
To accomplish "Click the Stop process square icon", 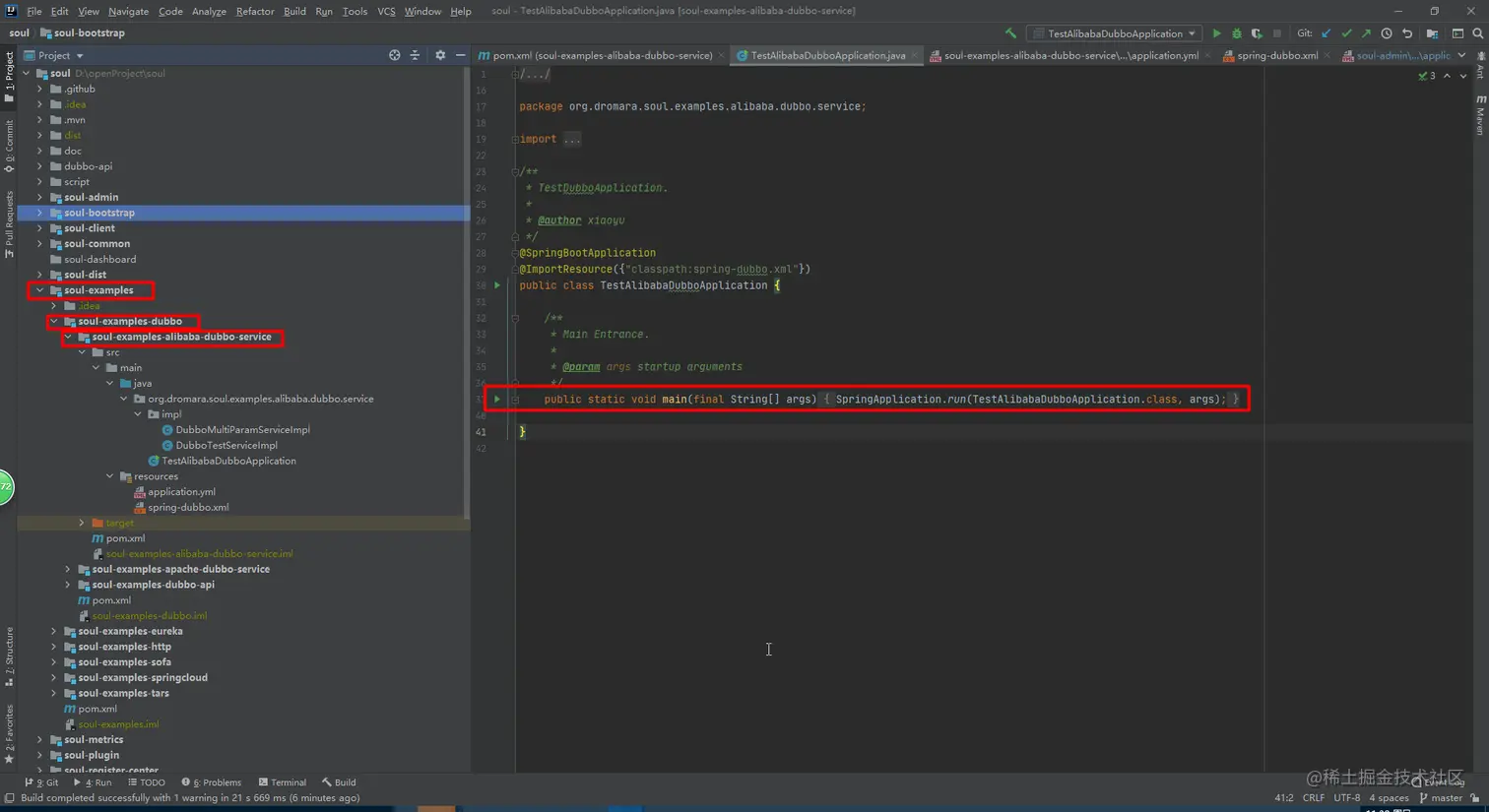I will pyautogui.click(x=1277, y=33).
